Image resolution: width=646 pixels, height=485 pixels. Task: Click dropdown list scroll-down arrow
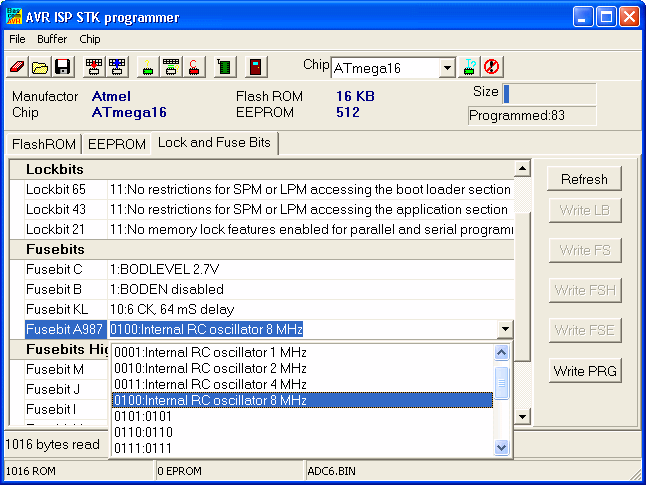coord(501,448)
